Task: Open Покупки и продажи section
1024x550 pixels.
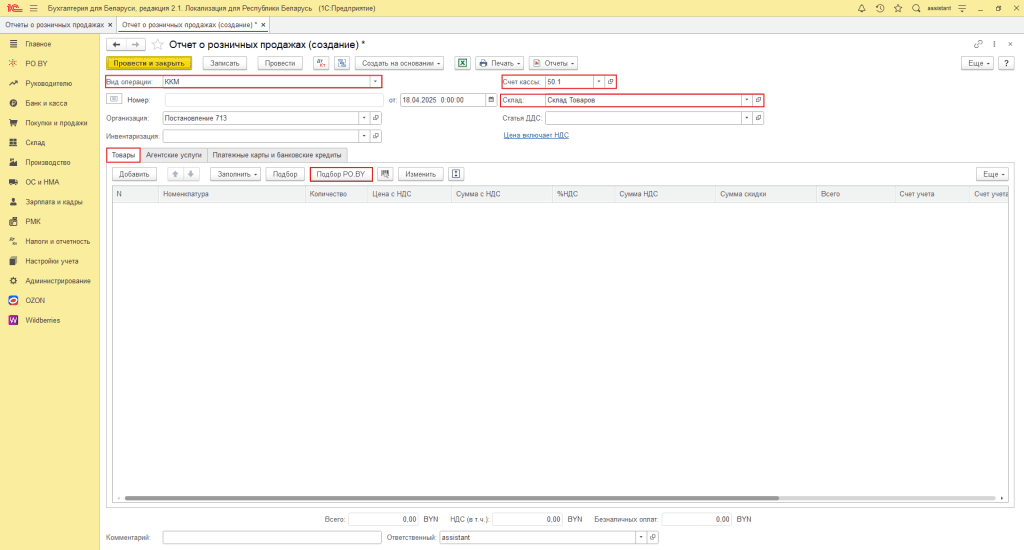Action: point(56,123)
